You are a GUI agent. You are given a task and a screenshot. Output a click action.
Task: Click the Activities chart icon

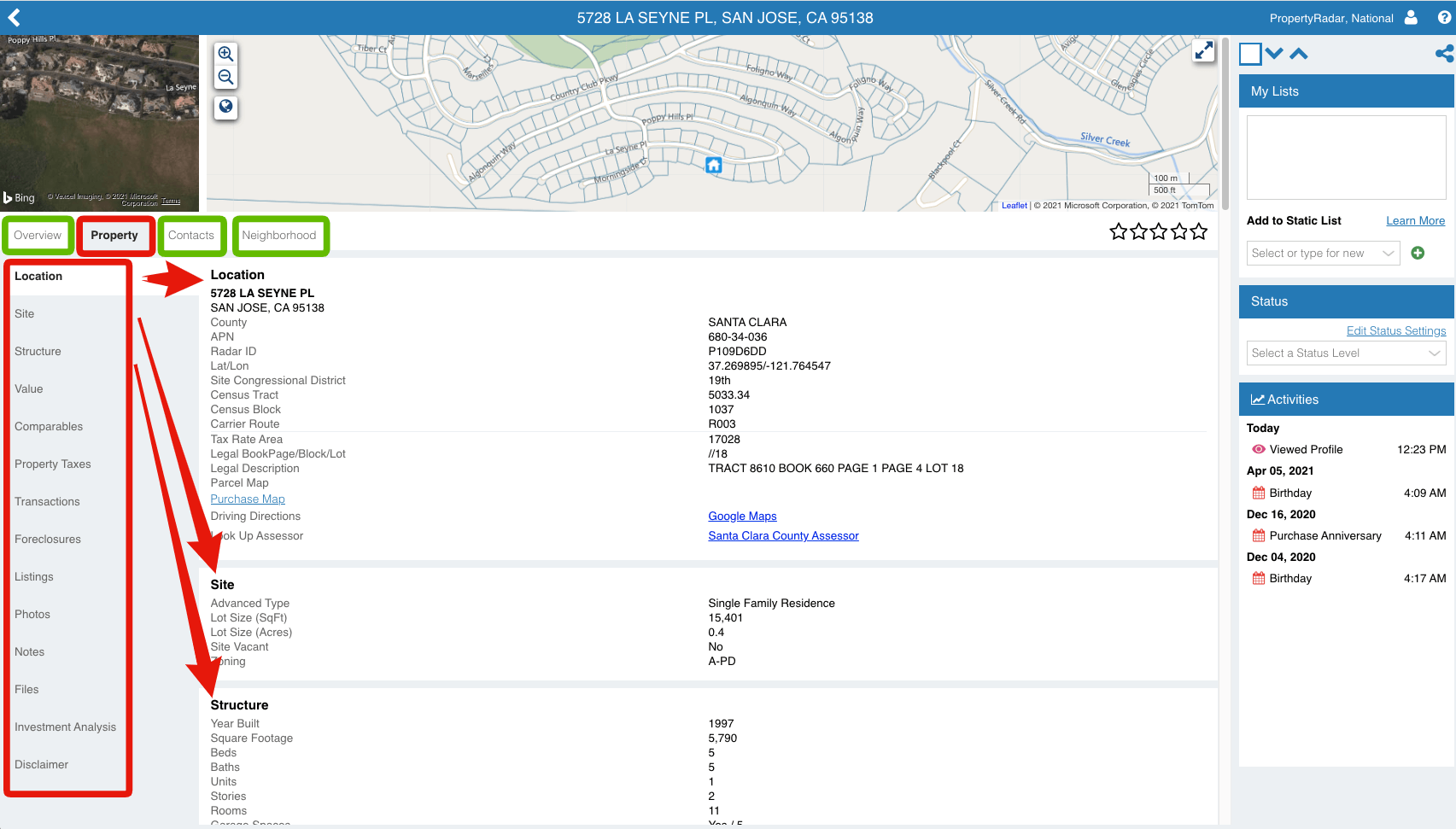(x=1257, y=400)
